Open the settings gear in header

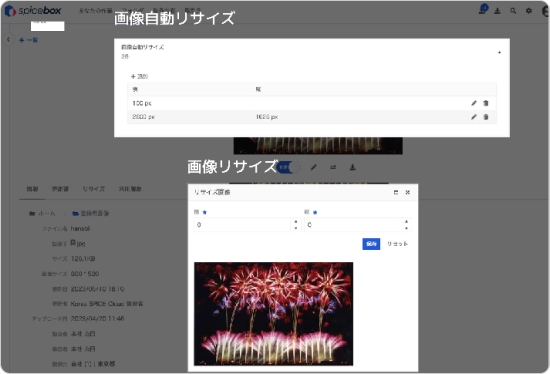(x=529, y=11)
